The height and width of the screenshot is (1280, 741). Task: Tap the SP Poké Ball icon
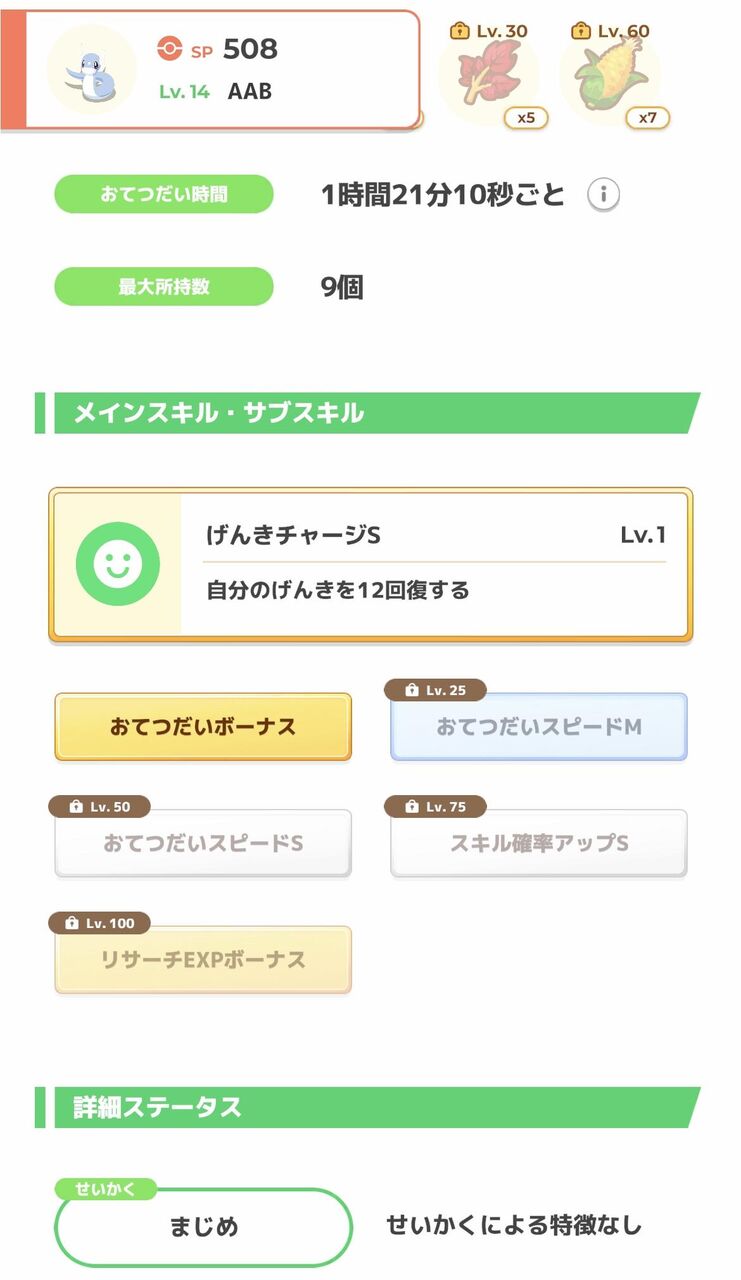point(170,48)
